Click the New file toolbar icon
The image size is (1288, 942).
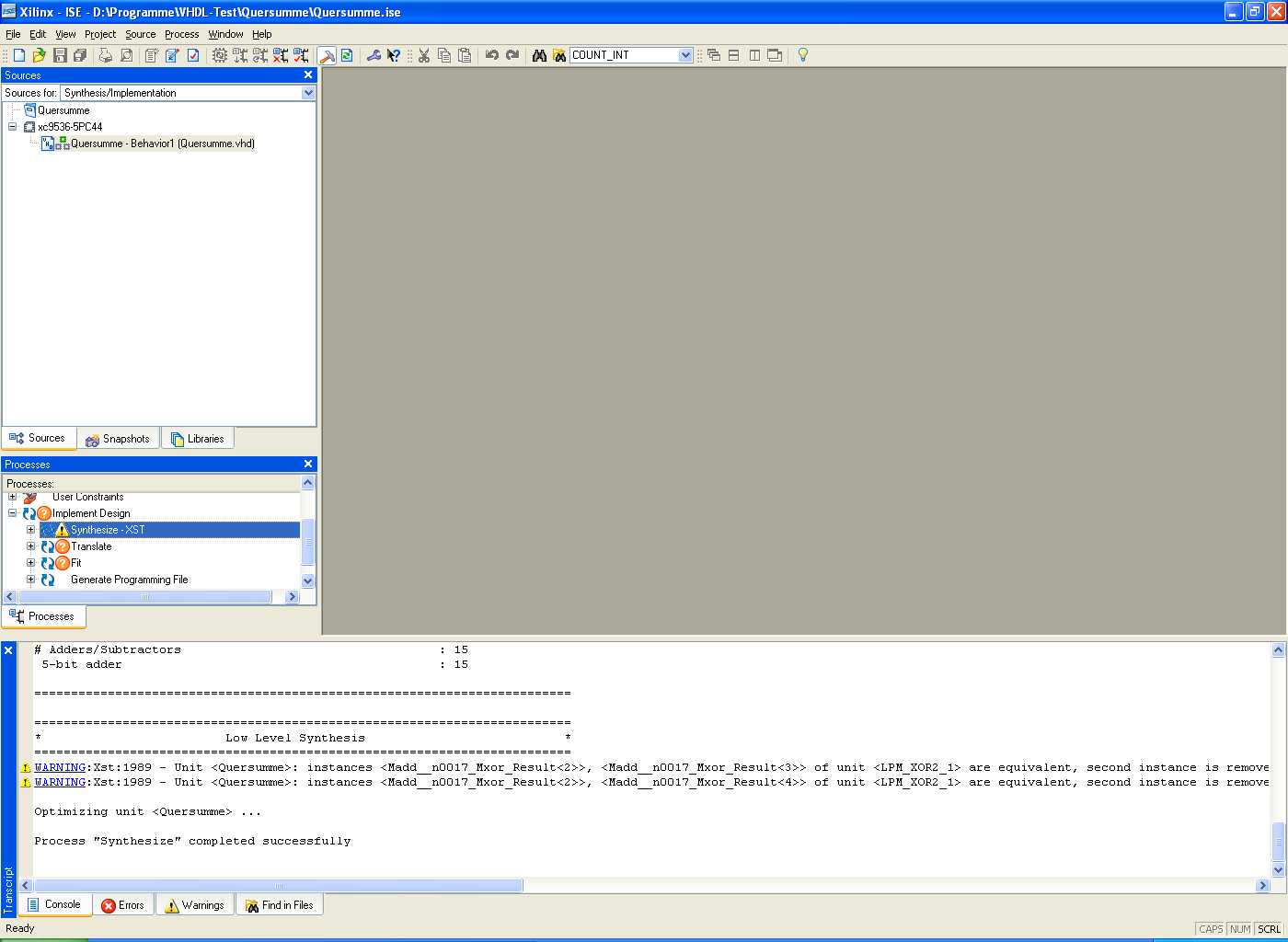click(19, 55)
